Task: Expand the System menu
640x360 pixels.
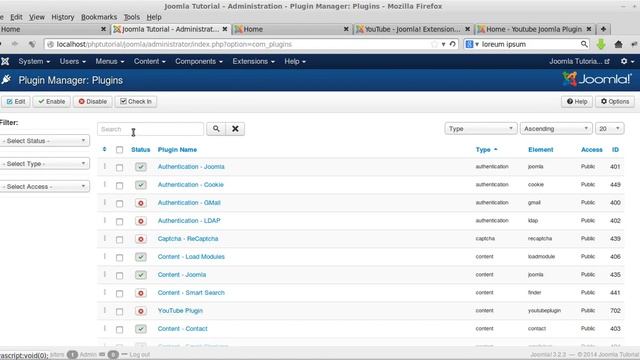Action: click(x=34, y=61)
